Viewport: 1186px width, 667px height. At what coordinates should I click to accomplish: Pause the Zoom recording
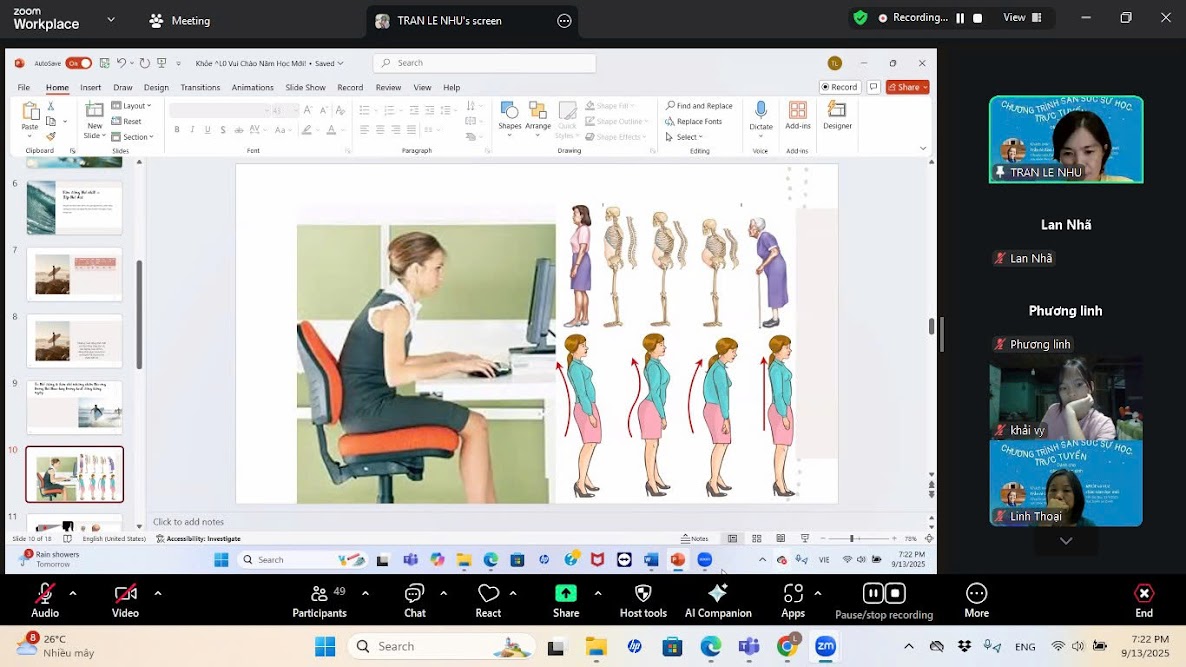(960, 18)
